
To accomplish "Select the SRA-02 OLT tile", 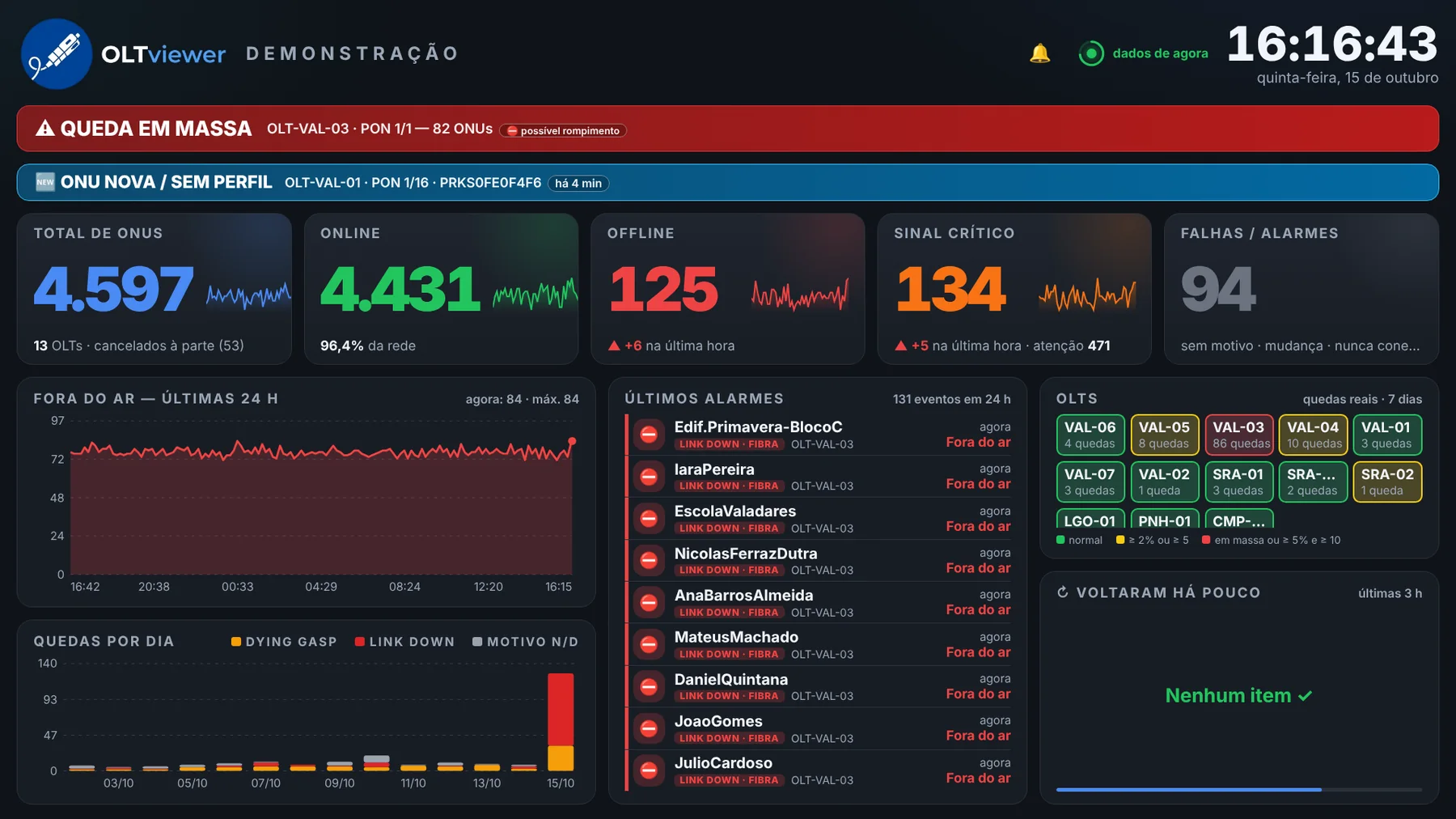I will click(1388, 482).
